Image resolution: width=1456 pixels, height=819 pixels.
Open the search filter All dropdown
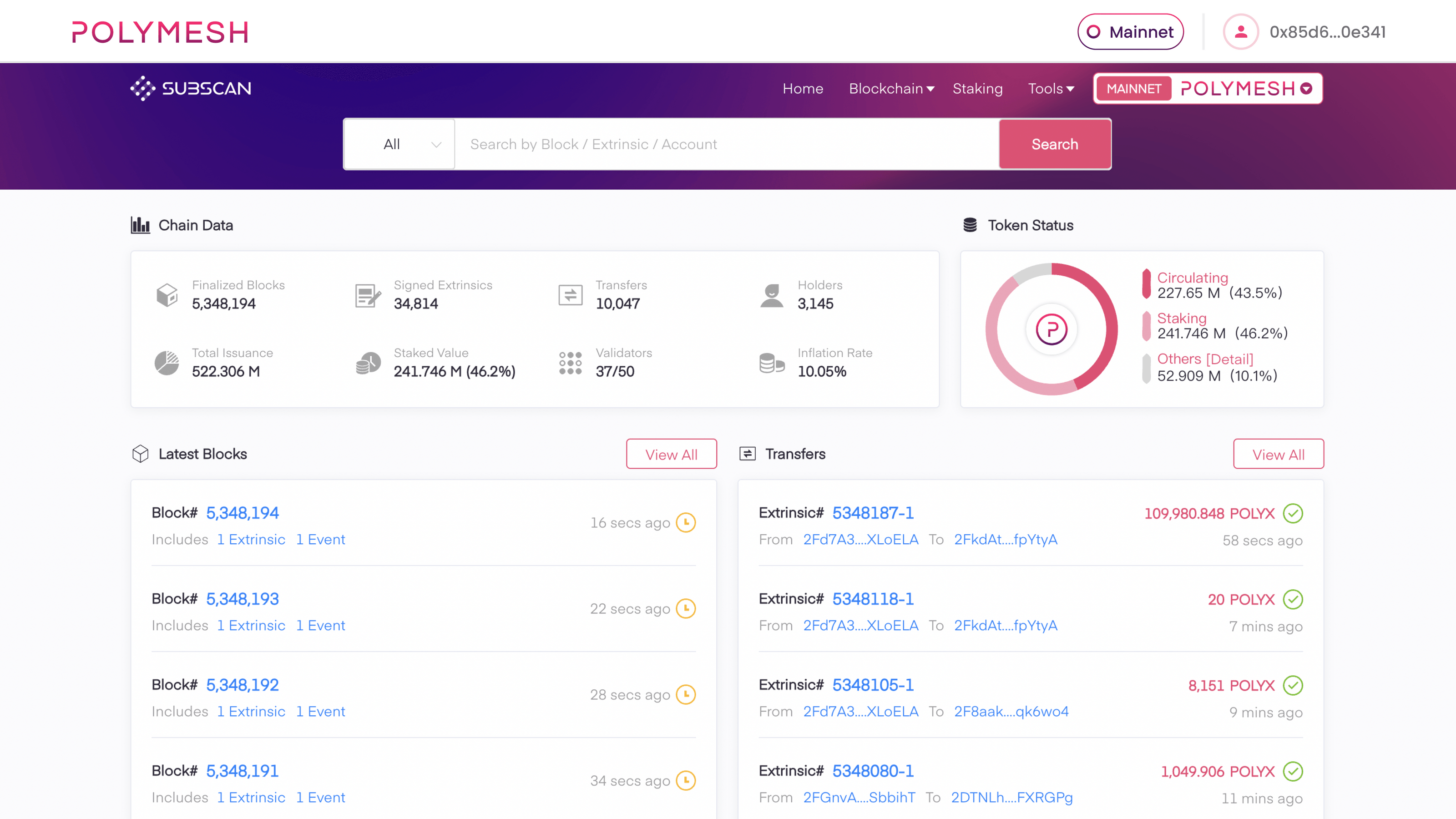pyautogui.click(x=399, y=144)
